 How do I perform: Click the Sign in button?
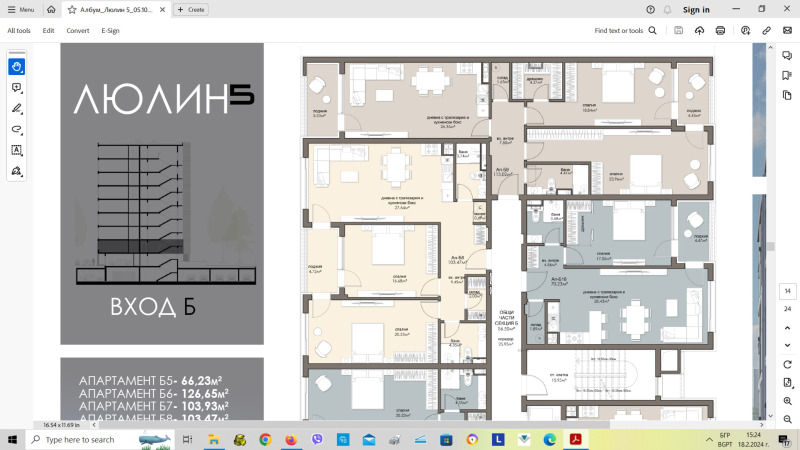point(696,10)
